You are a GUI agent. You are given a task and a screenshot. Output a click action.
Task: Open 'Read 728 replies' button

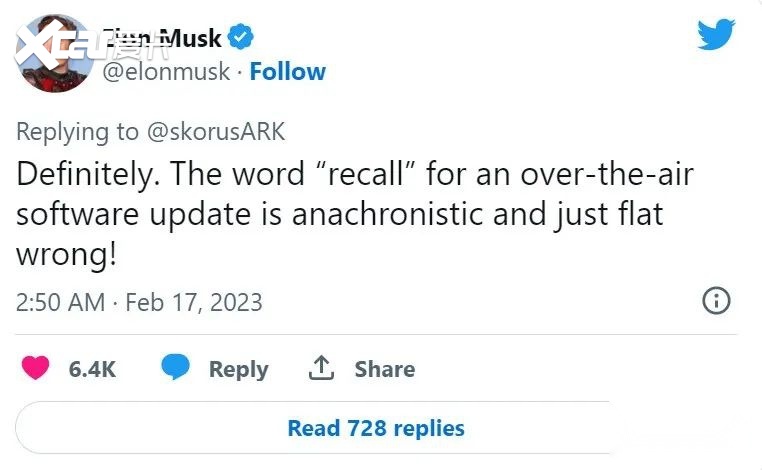click(x=376, y=428)
